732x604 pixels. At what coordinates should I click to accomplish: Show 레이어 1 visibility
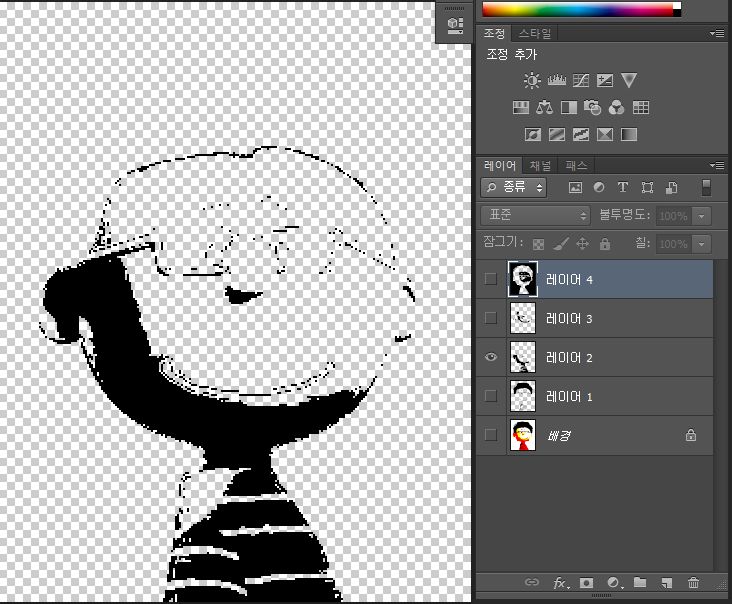pos(491,396)
